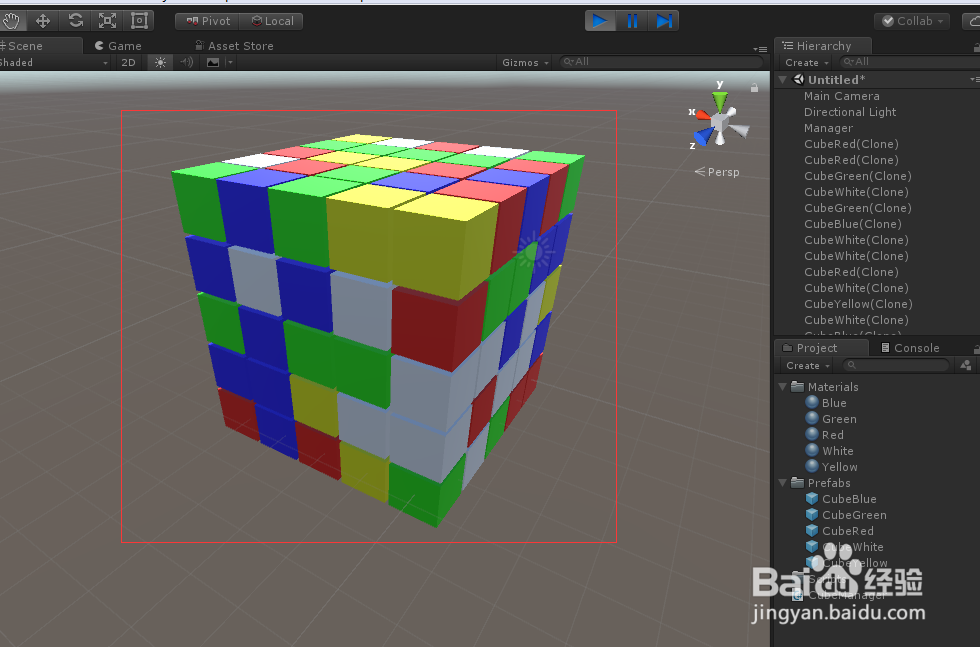980x647 pixels.
Task: Click the blue Z axis gizmo cone
Action: (x=704, y=136)
